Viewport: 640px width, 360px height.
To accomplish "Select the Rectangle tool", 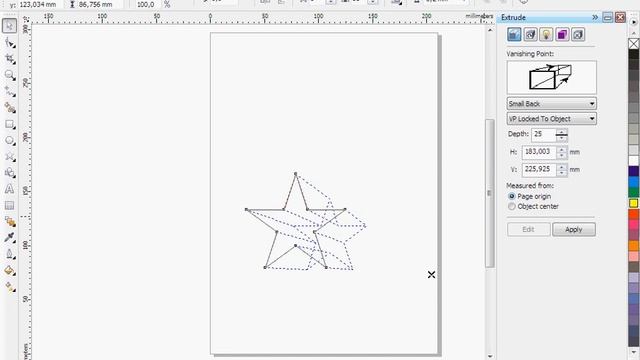I will click(9, 124).
